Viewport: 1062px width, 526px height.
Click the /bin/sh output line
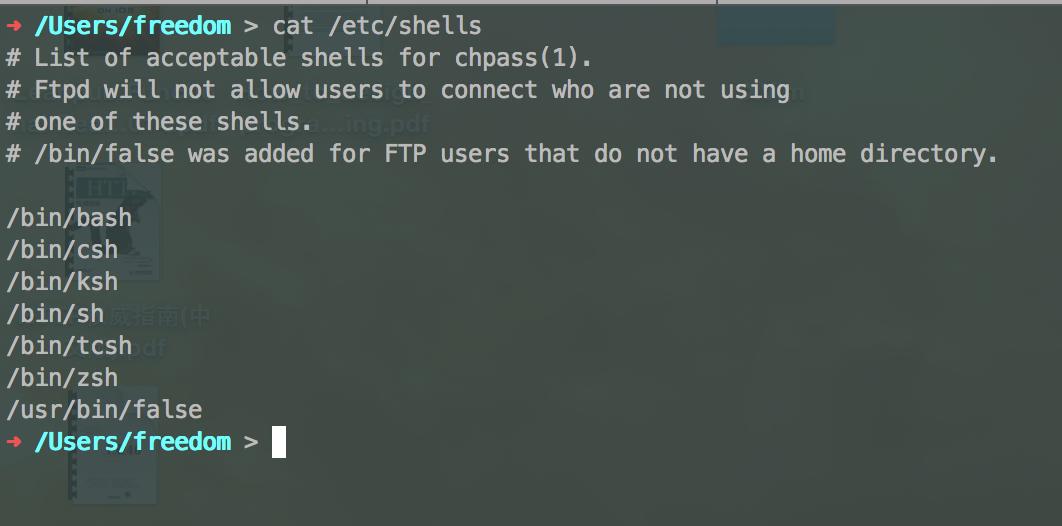tap(55, 313)
